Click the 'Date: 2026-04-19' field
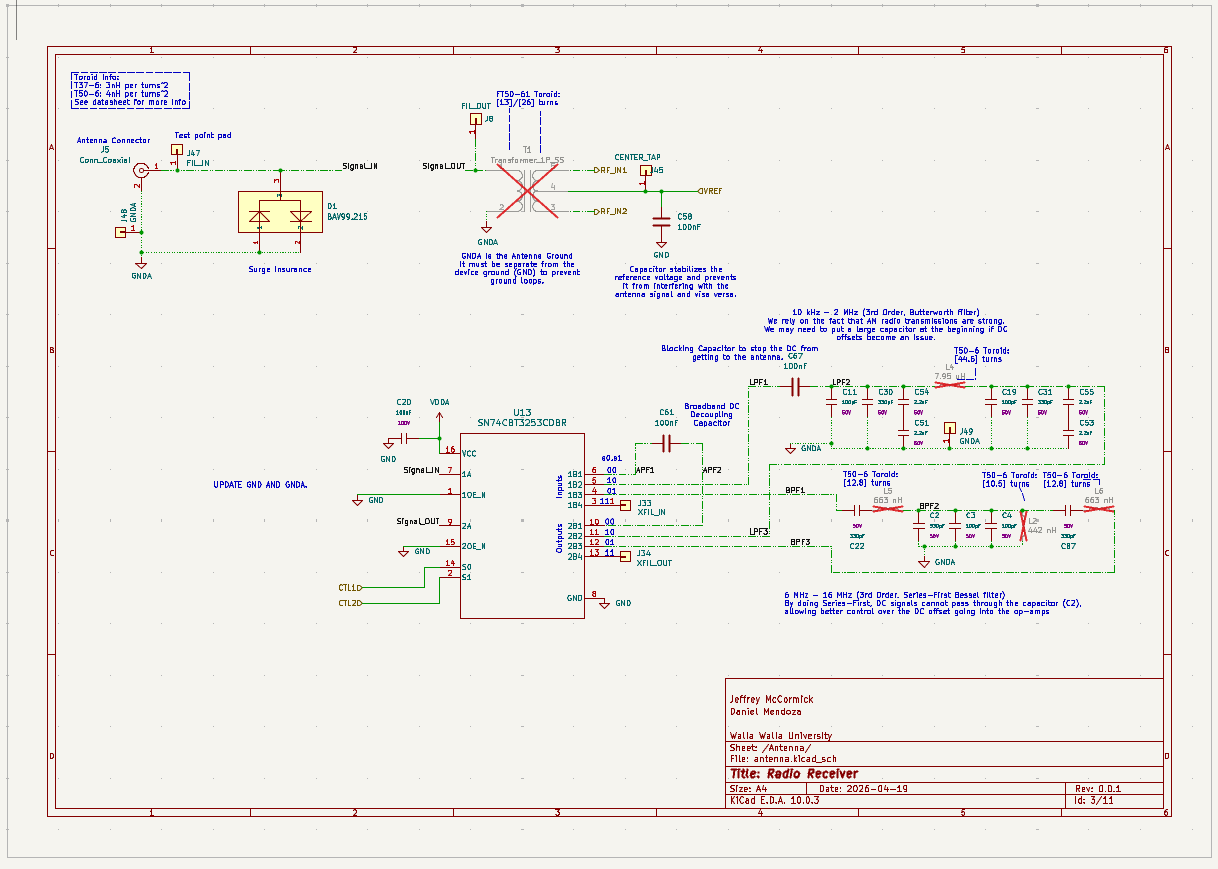Screen dimensions: 1218x869 coord(865,788)
